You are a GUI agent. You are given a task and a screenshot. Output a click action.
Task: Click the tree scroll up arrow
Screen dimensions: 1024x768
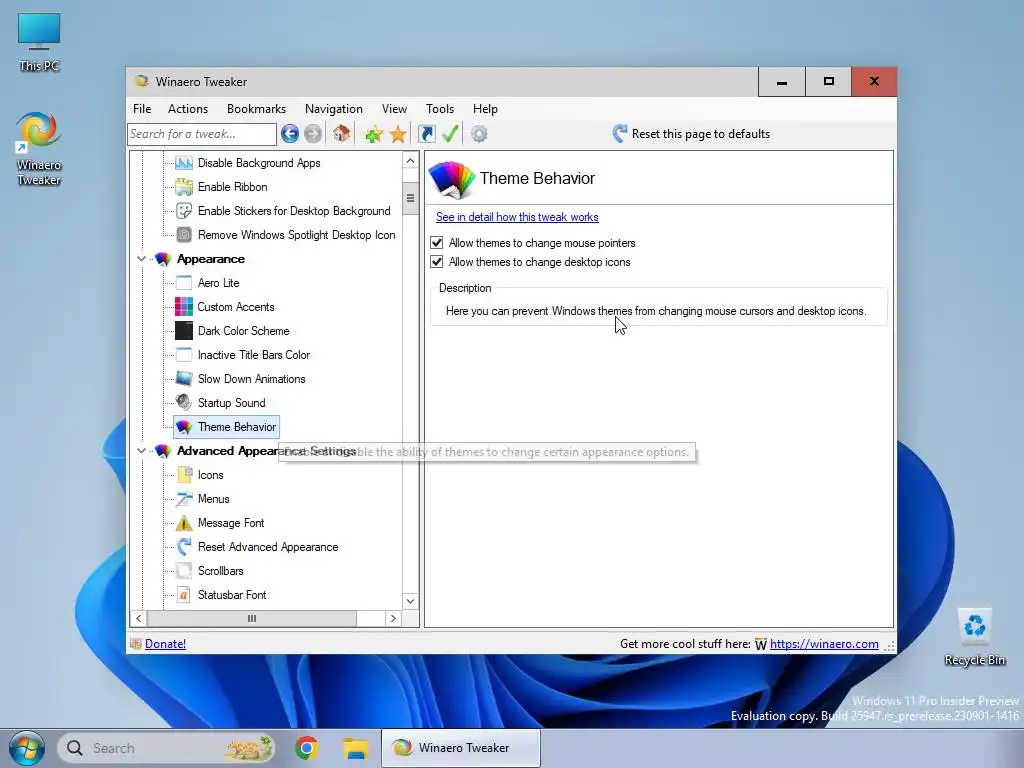(410, 161)
